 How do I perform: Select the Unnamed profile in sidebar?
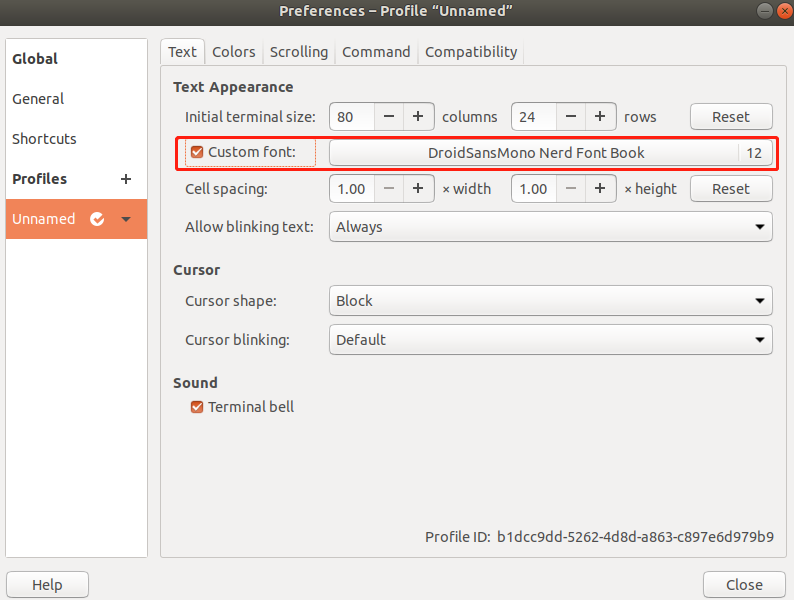coord(76,219)
